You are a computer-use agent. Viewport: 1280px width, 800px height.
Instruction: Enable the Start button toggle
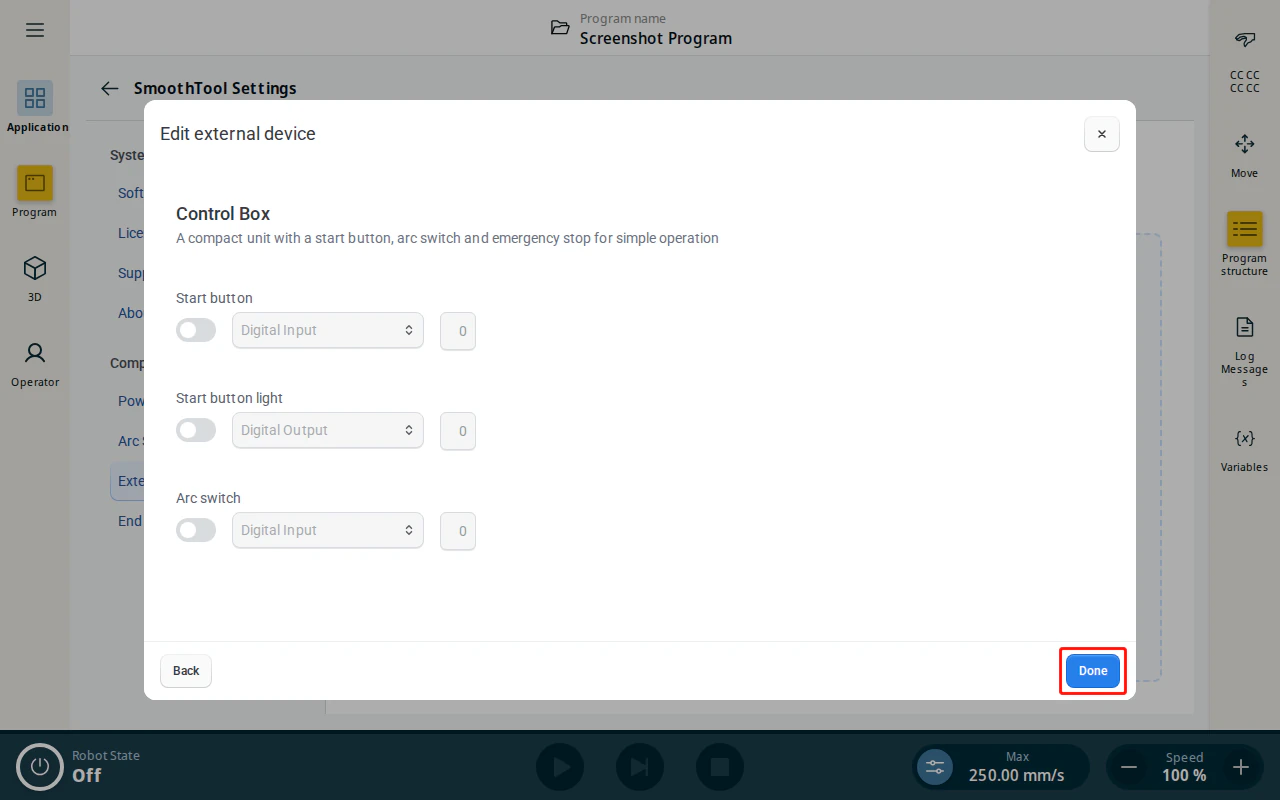pos(196,330)
